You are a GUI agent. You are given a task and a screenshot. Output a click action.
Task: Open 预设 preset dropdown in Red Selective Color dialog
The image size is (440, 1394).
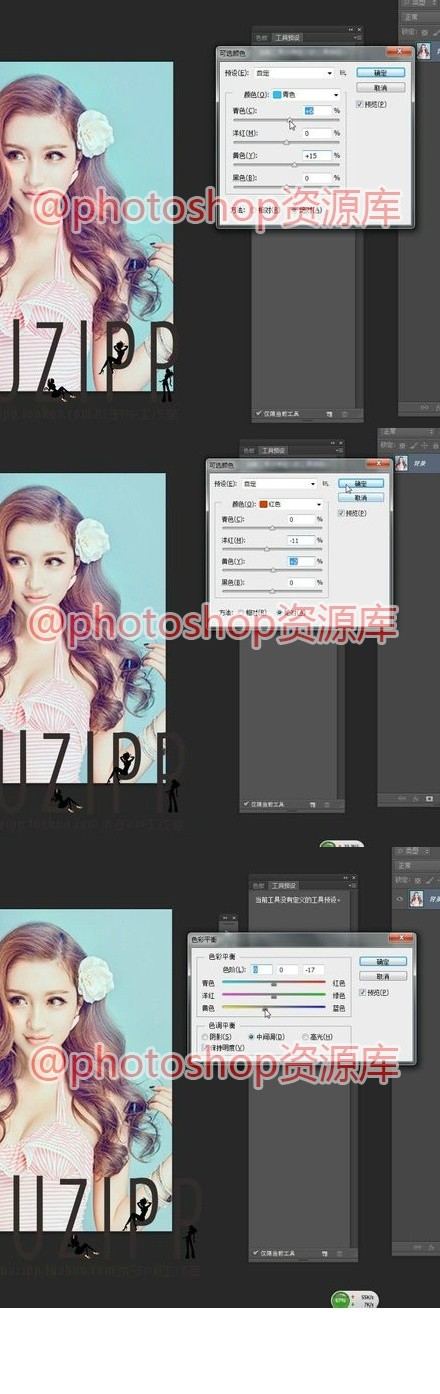point(279,483)
